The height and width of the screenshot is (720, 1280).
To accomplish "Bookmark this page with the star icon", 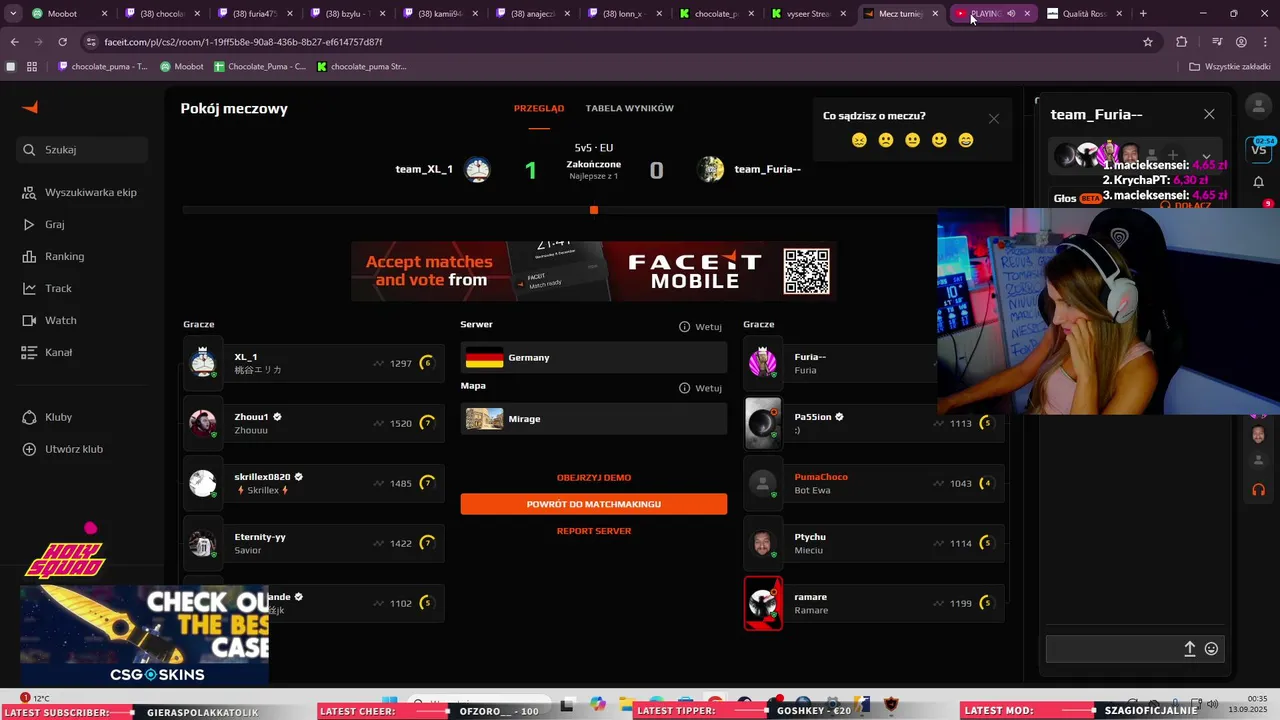I will pyautogui.click(x=1148, y=42).
